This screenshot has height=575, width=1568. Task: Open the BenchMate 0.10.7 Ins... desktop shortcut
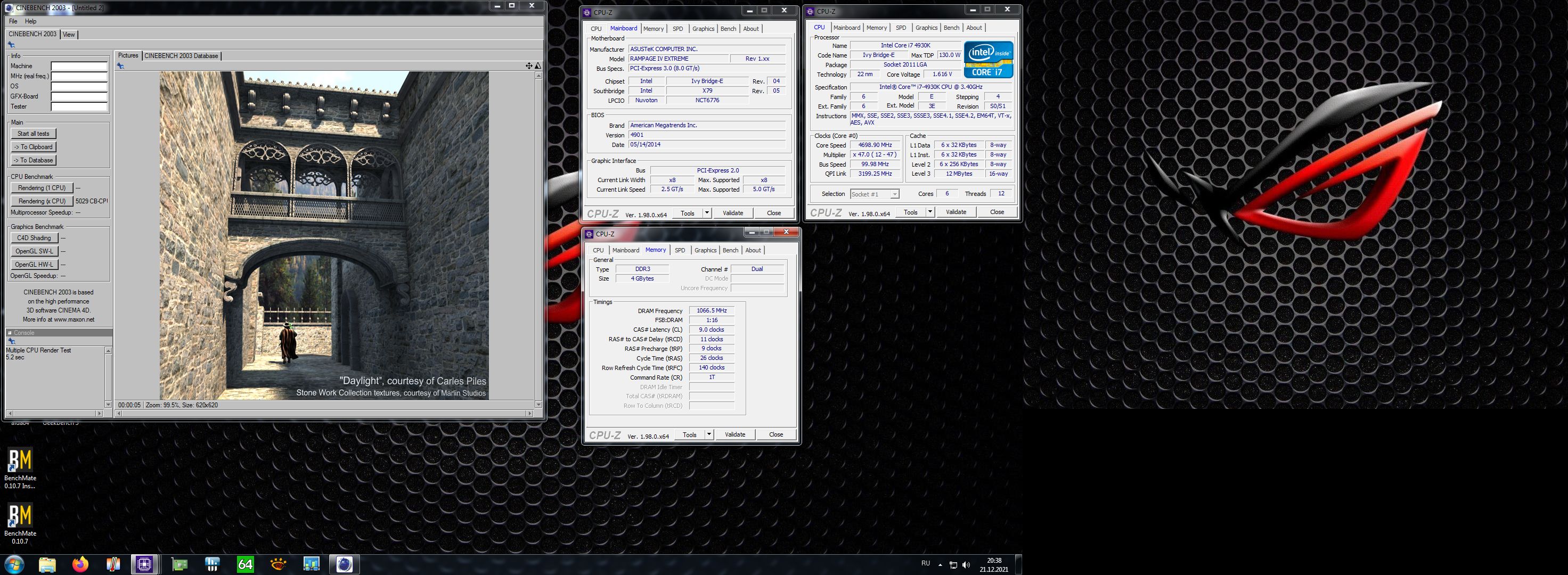[20, 469]
